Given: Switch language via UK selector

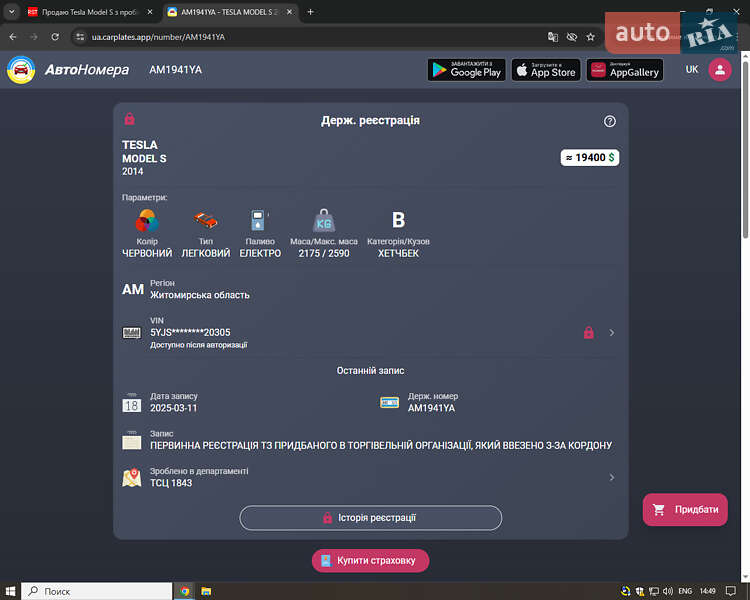Looking at the screenshot, I should coord(692,69).
